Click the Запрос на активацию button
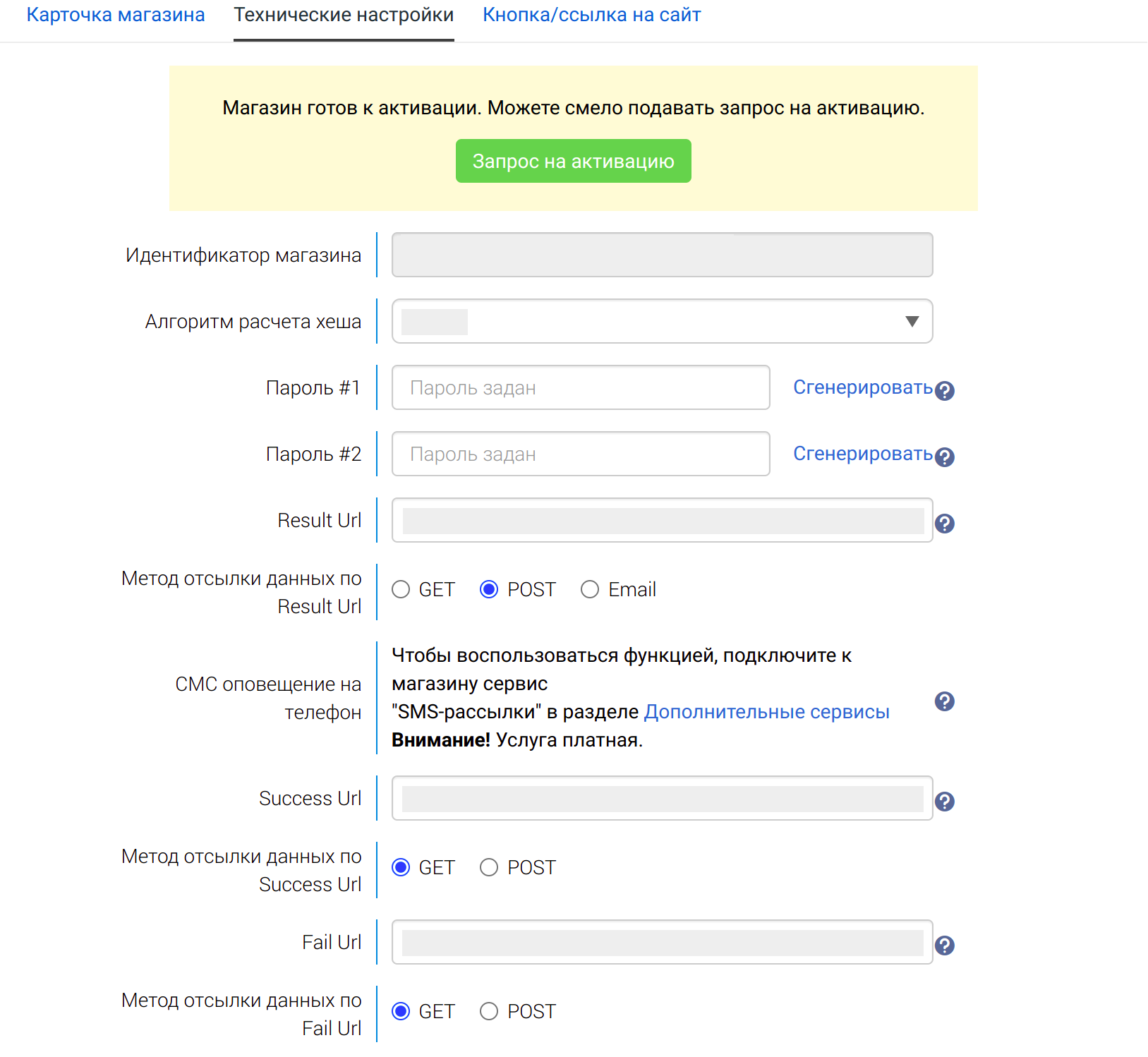Screen dimensions: 1148x1057 coord(573,162)
